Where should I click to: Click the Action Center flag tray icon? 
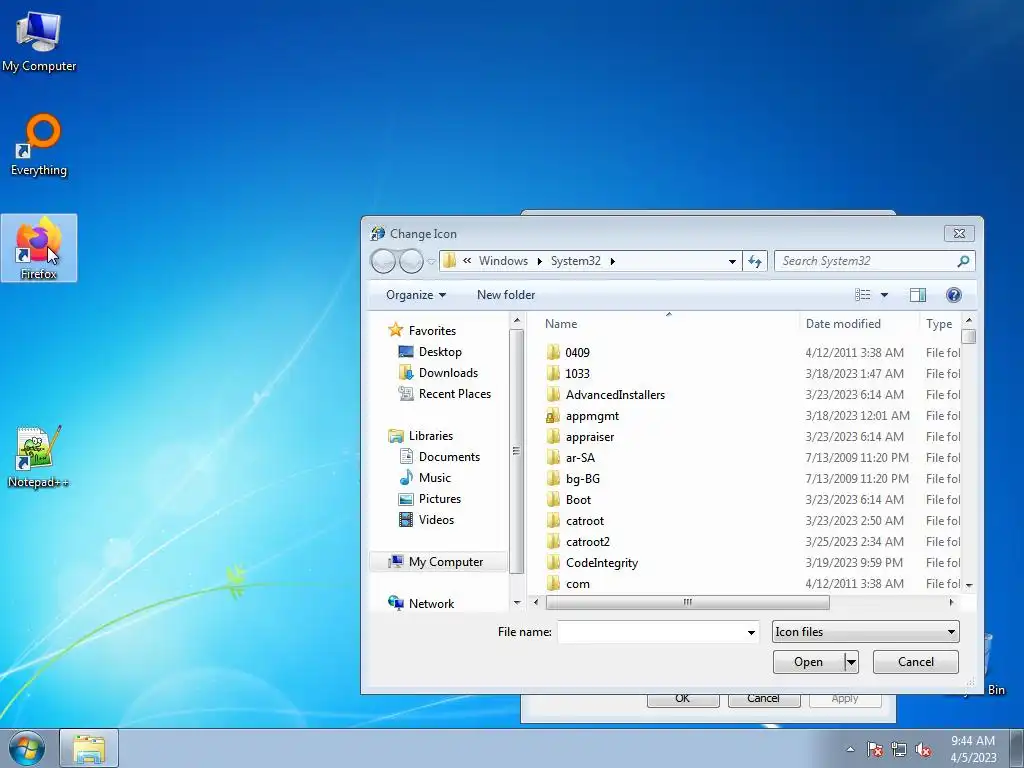[874, 749]
